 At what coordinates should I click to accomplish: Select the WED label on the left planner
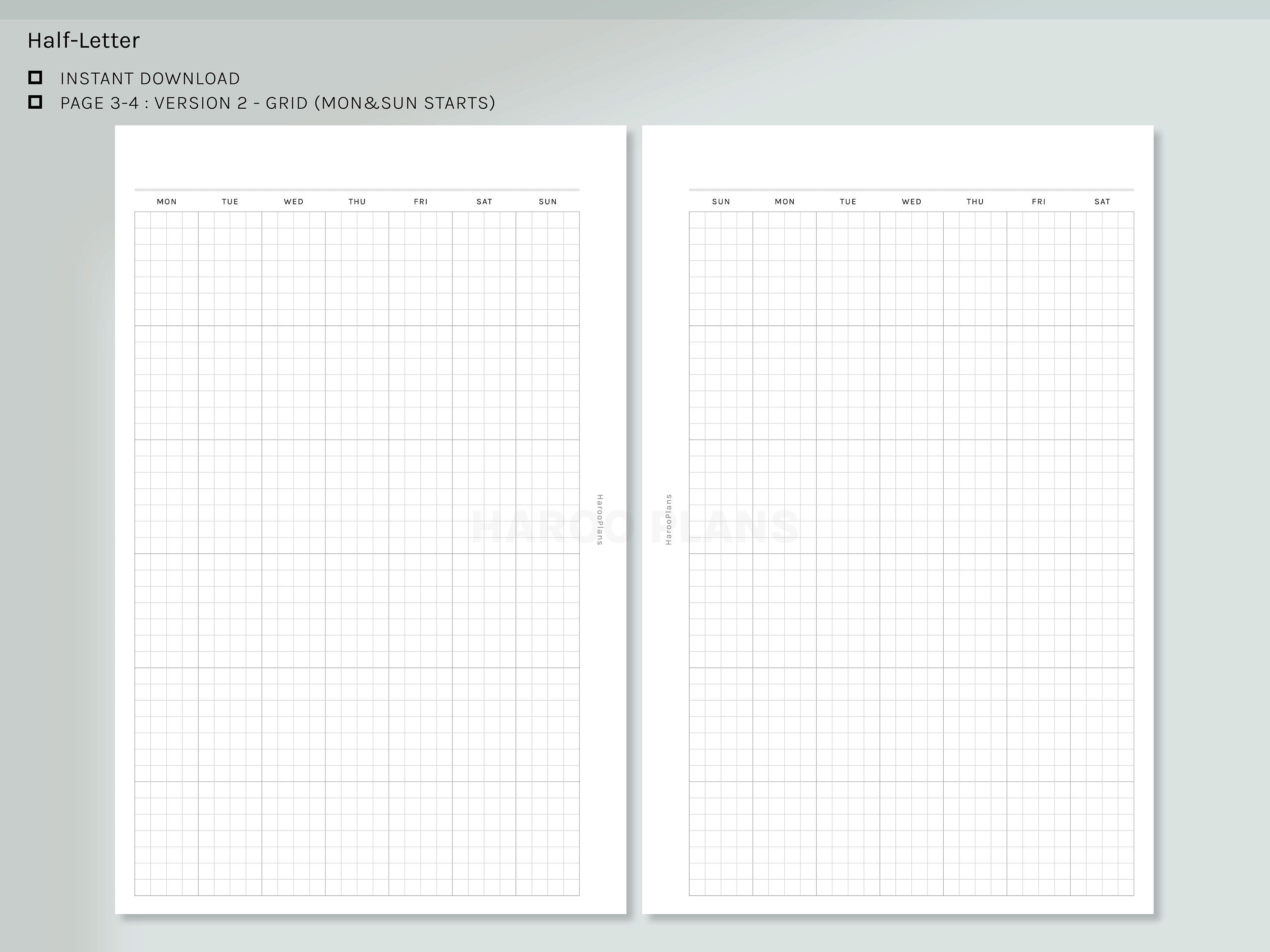coord(294,201)
